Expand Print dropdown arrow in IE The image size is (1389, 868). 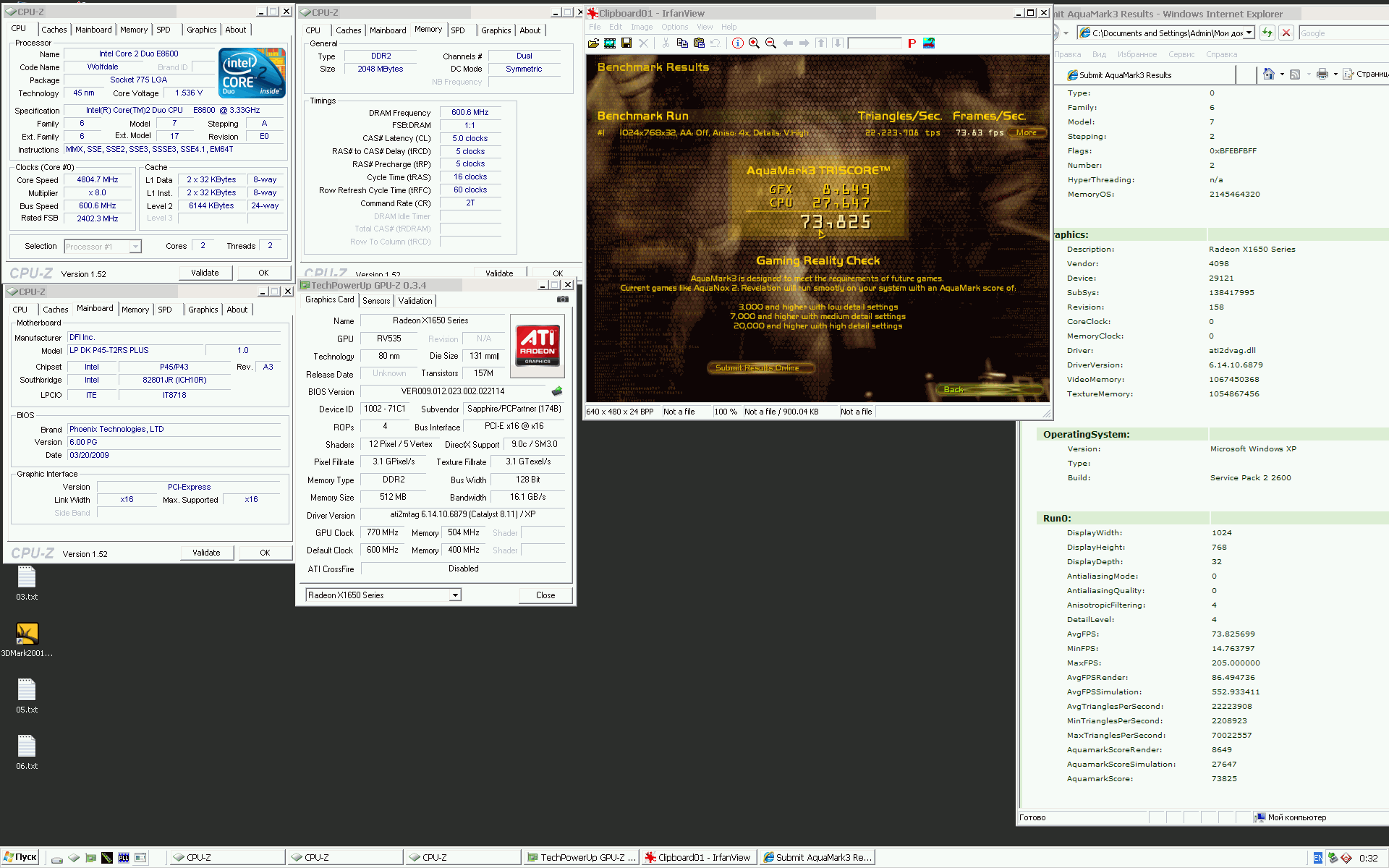coord(1335,74)
